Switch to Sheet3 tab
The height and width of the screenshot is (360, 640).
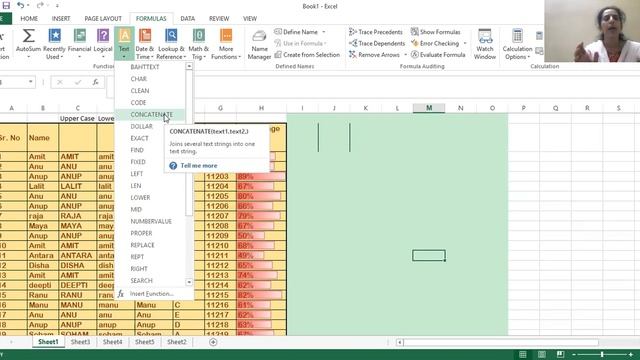tap(80, 342)
